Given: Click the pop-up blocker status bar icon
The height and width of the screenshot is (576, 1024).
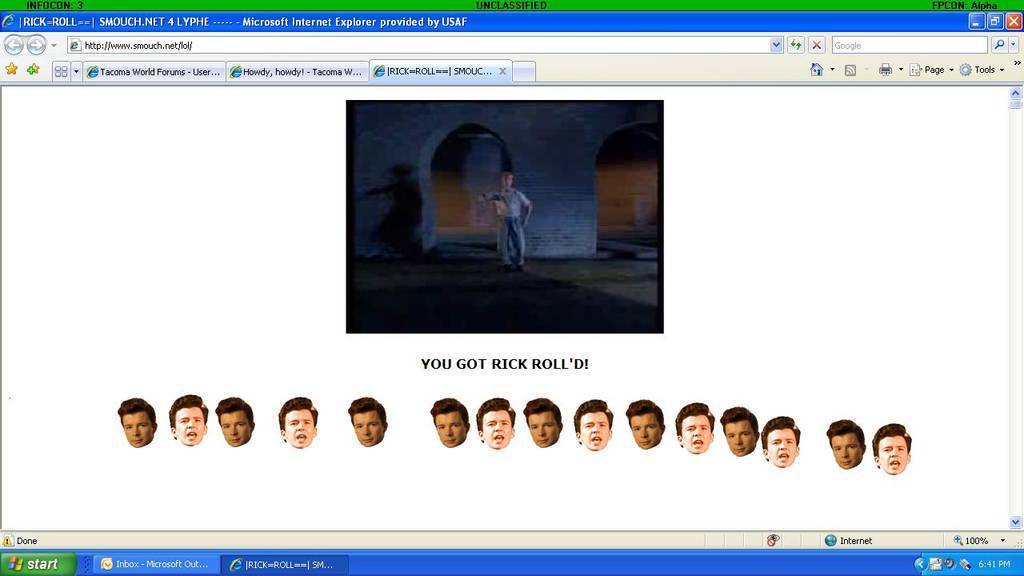Looking at the screenshot, I should (x=773, y=541).
